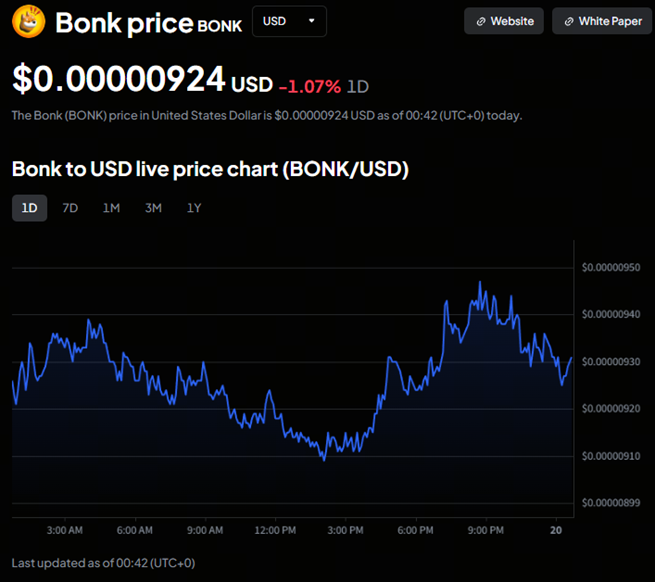
Task: Click the $0.00000950 price axis label
Action: (x=610, y=267)
